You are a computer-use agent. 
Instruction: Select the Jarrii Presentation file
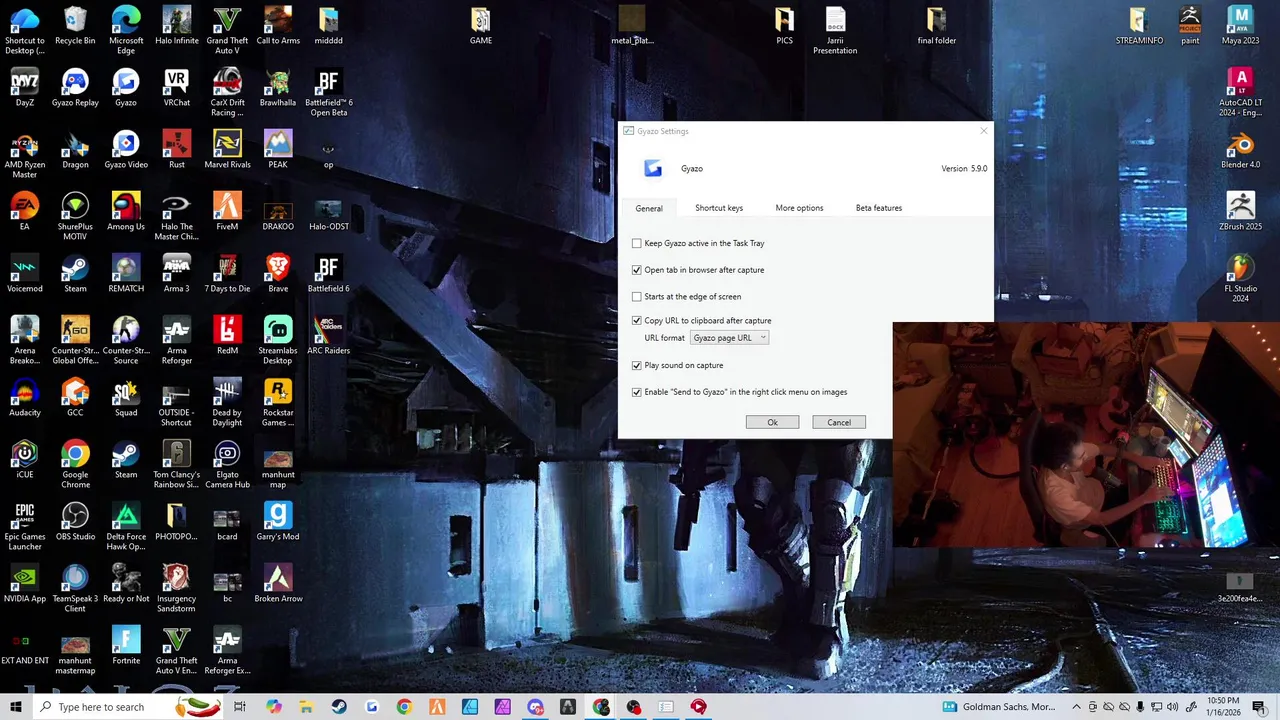click(835, 31)
